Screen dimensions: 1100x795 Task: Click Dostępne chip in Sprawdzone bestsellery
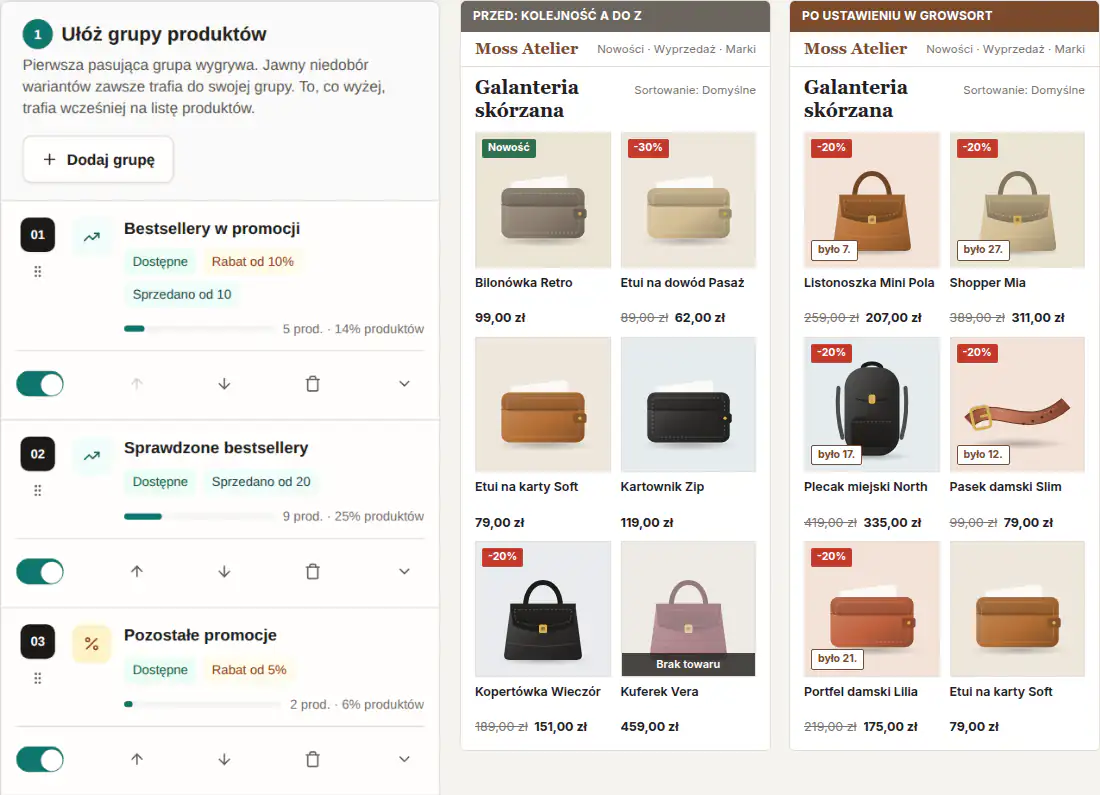(160, 481)
